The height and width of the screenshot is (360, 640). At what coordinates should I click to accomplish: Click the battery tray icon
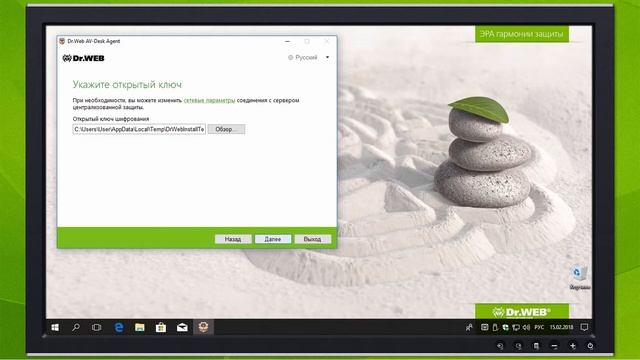click(495, 327)
